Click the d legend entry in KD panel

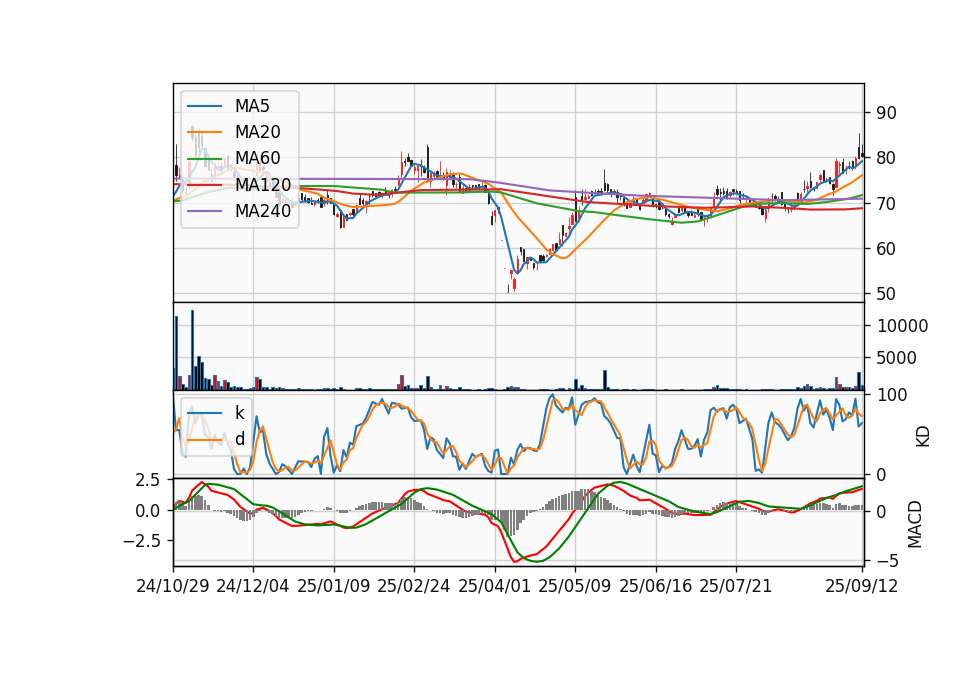[x=239, y=439]
